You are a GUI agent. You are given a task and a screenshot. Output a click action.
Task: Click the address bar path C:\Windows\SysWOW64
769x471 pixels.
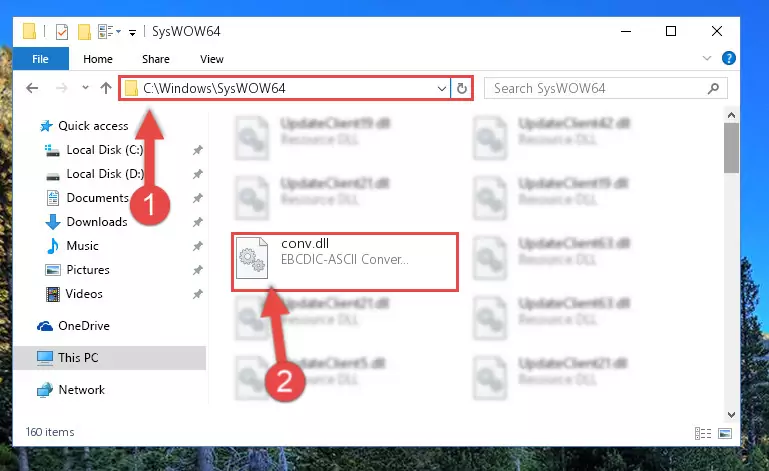click(x=214, y=88)
